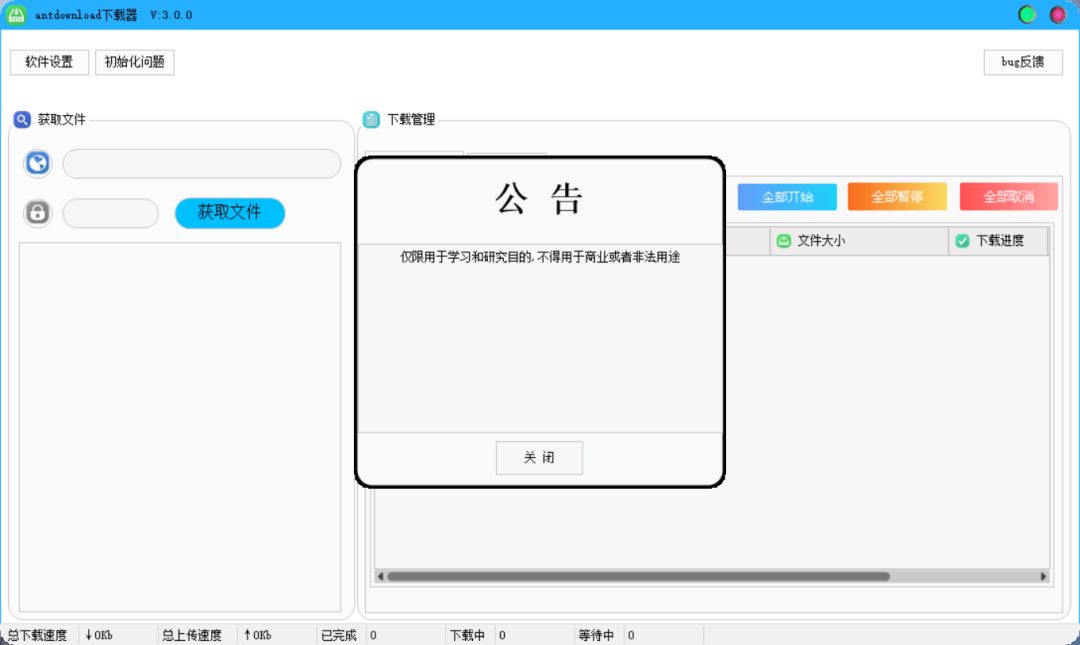This screenshot has width=1080, height=645.
Task: Click the ant logo in the title bar
Action: tap(14, 14)
